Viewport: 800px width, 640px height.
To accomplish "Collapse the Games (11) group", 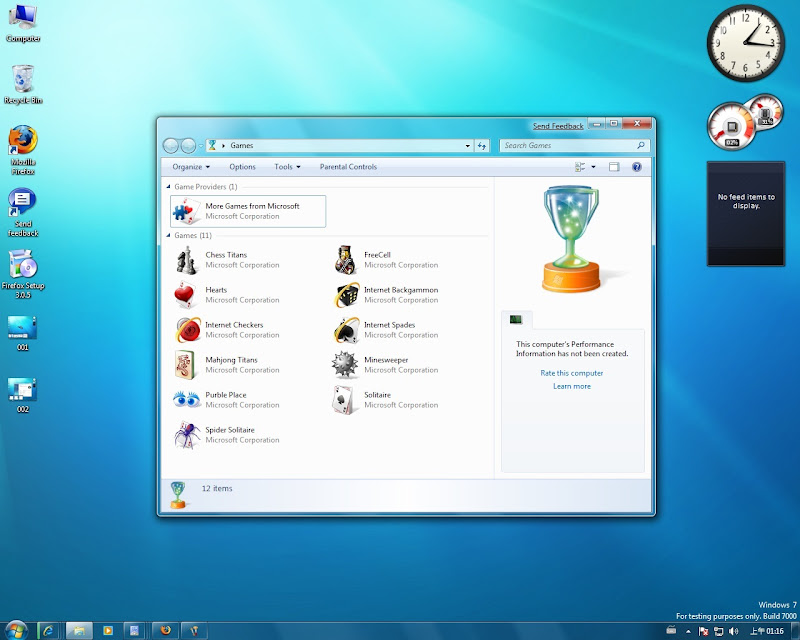I will (168, 235).
